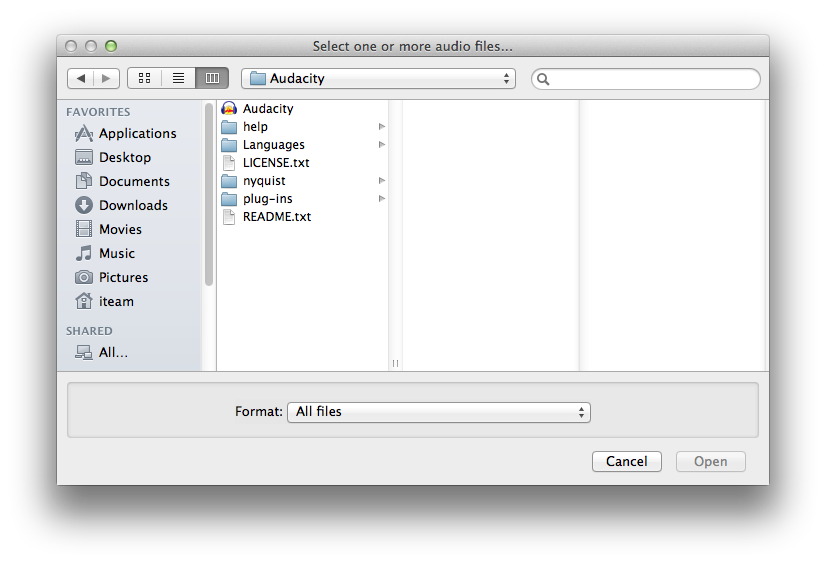
Task: Click the Music note icon
Action: [x=84, y=253]
